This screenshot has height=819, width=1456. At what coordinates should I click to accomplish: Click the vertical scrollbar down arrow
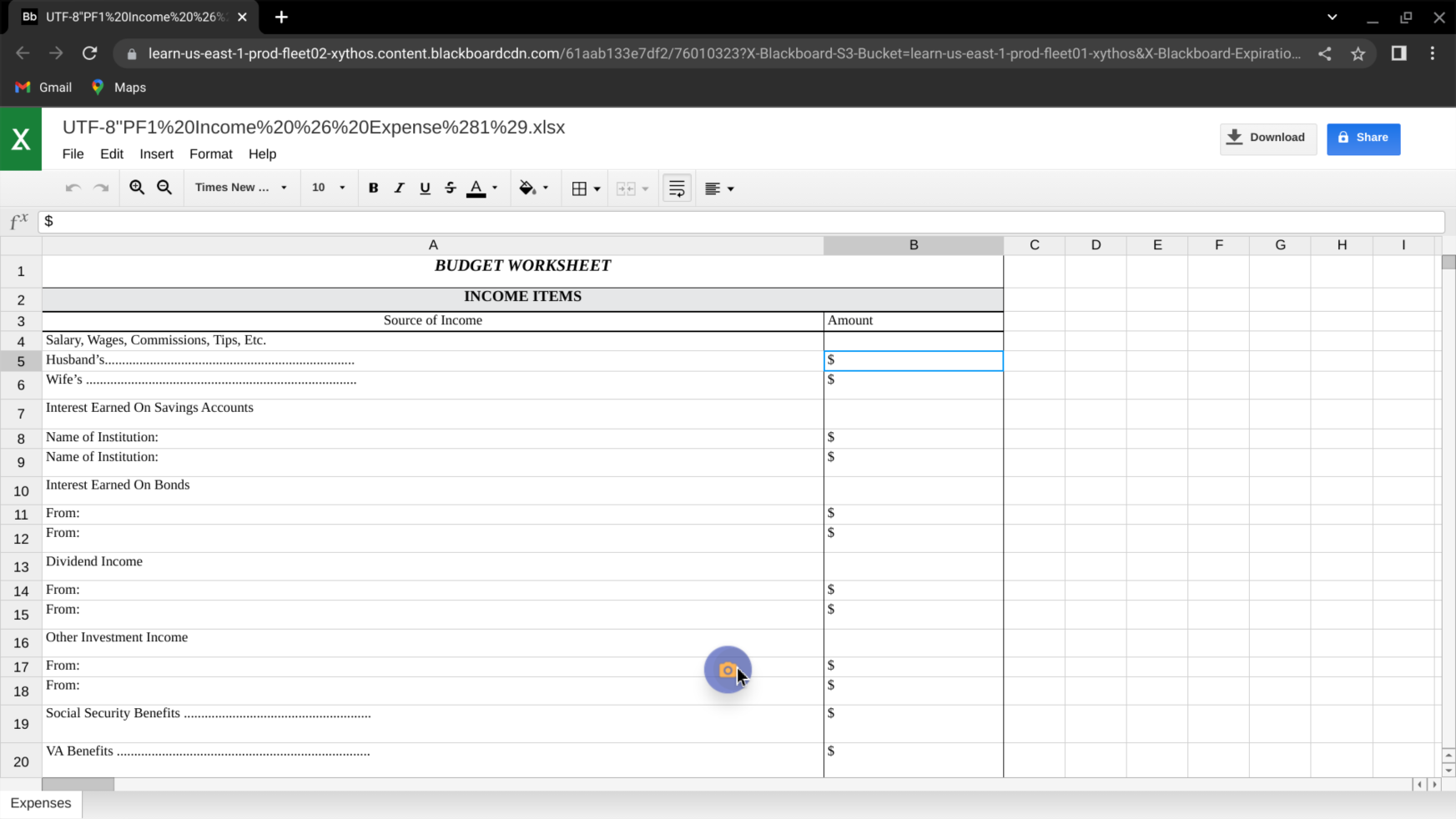click(x=1448, y=770)
